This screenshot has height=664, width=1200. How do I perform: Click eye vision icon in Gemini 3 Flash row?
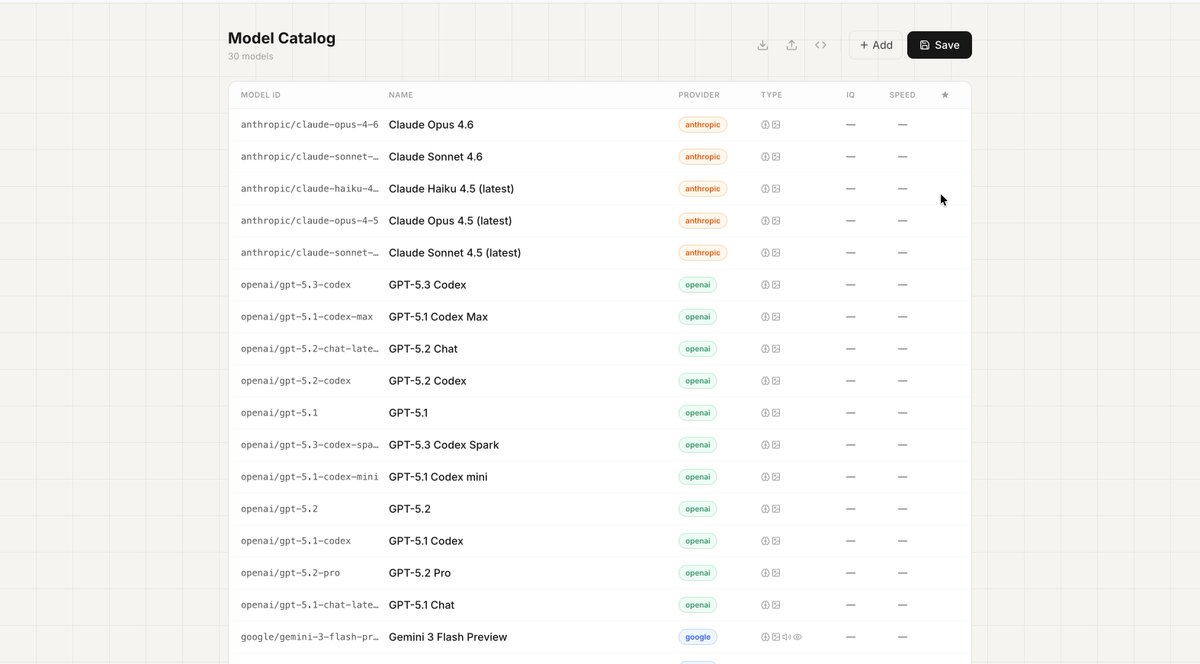coord(798,637)
